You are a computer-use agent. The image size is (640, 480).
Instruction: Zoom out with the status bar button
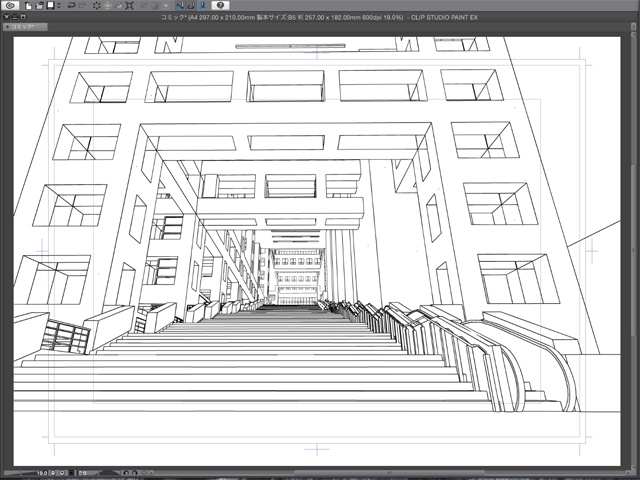click(53, 473)
